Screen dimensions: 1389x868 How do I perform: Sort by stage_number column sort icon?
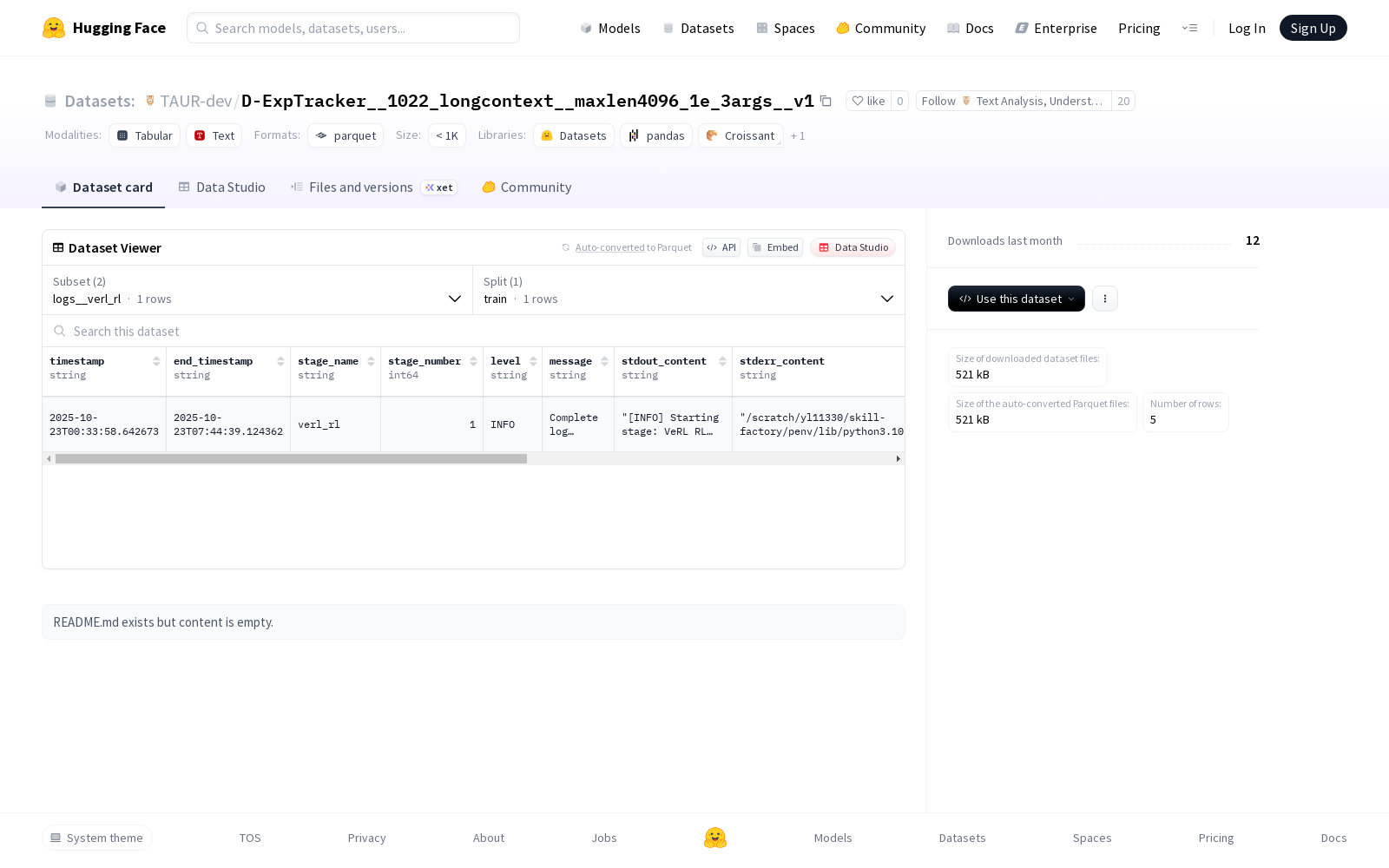tap(473, 361)
